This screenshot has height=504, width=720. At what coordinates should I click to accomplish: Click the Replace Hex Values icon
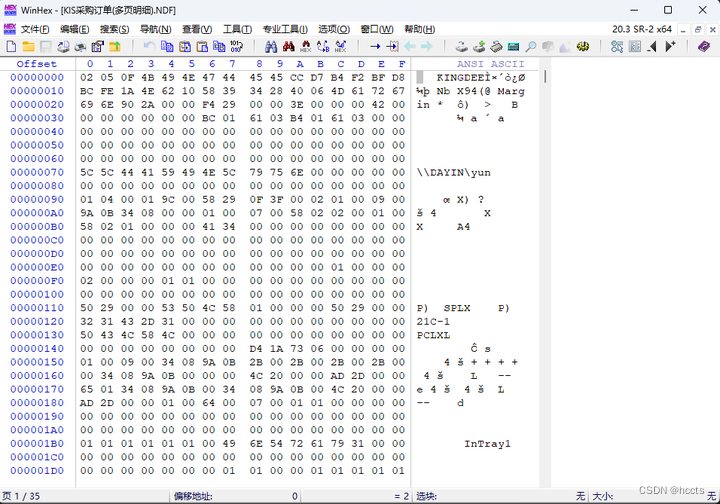[340, 46]
